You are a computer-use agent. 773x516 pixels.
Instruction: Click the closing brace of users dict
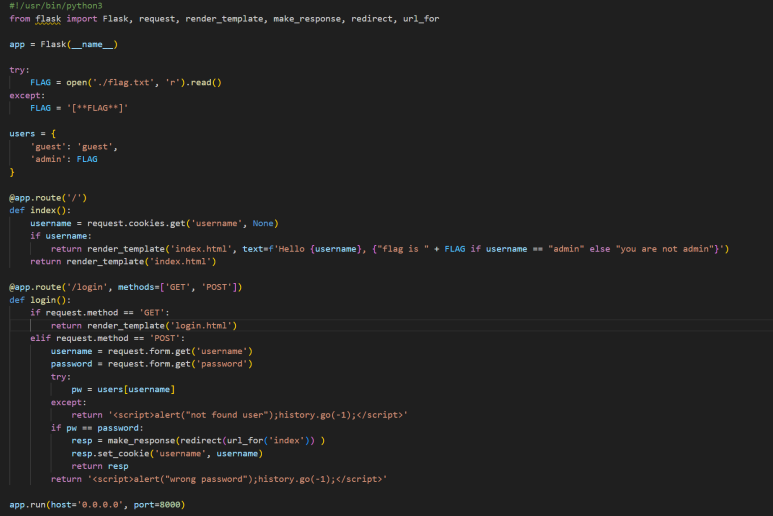tap(12, 172)
